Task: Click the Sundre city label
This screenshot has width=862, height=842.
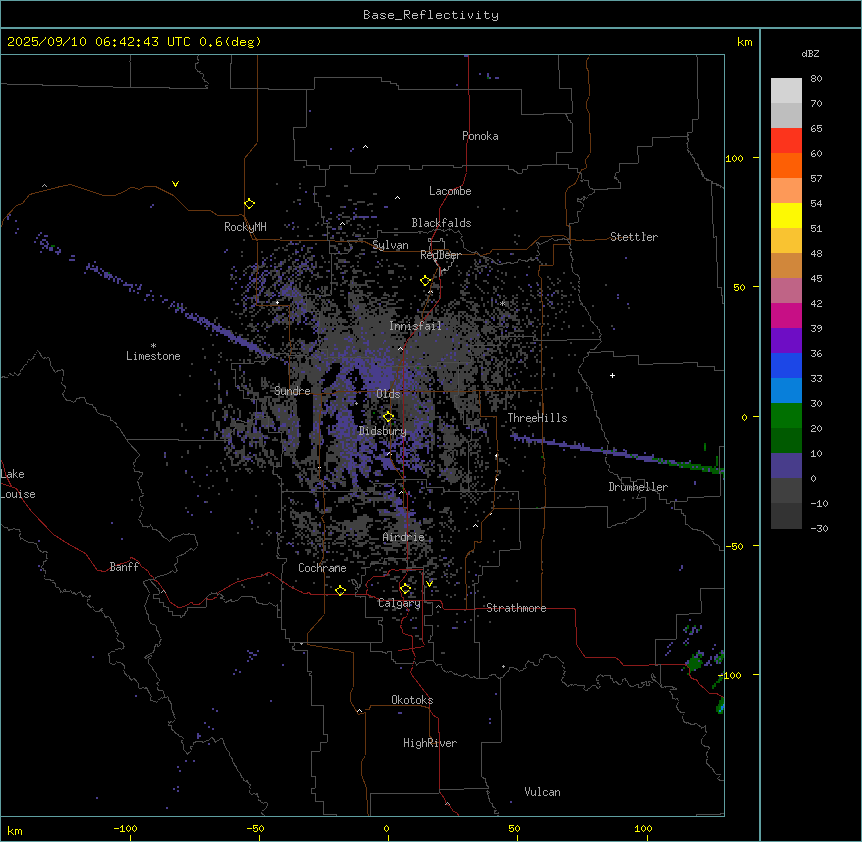Action: [x=292, y=391]
